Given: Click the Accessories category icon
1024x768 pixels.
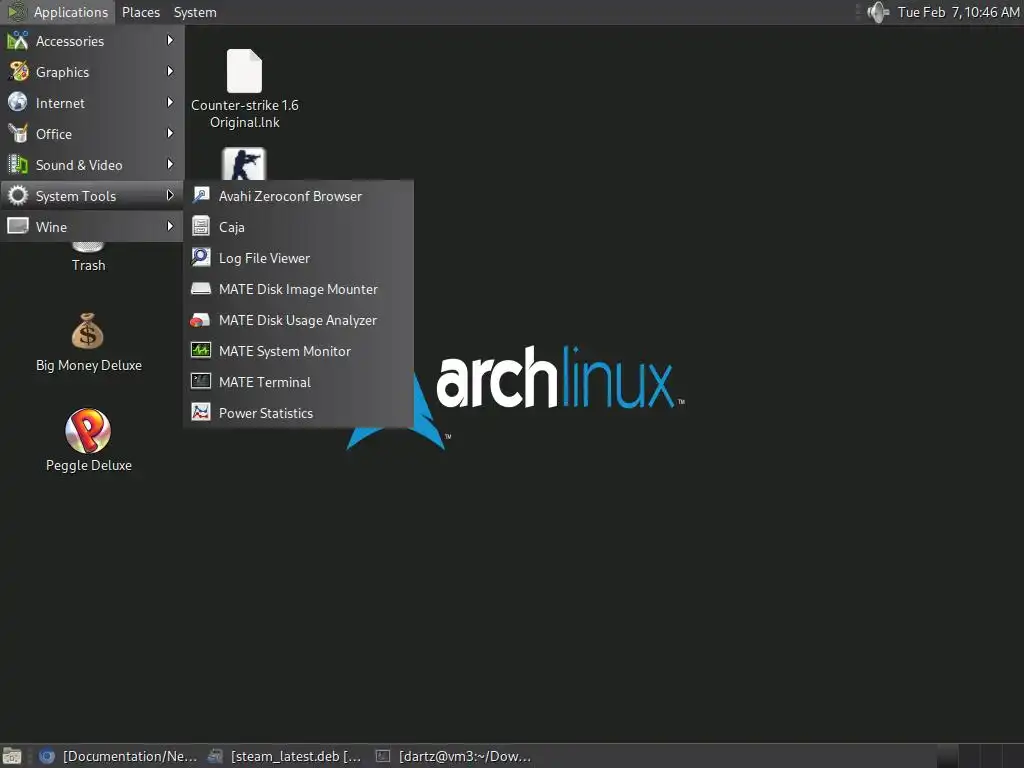Looking at the screenshot, I should pyautogui.click(x=18, y=40).
